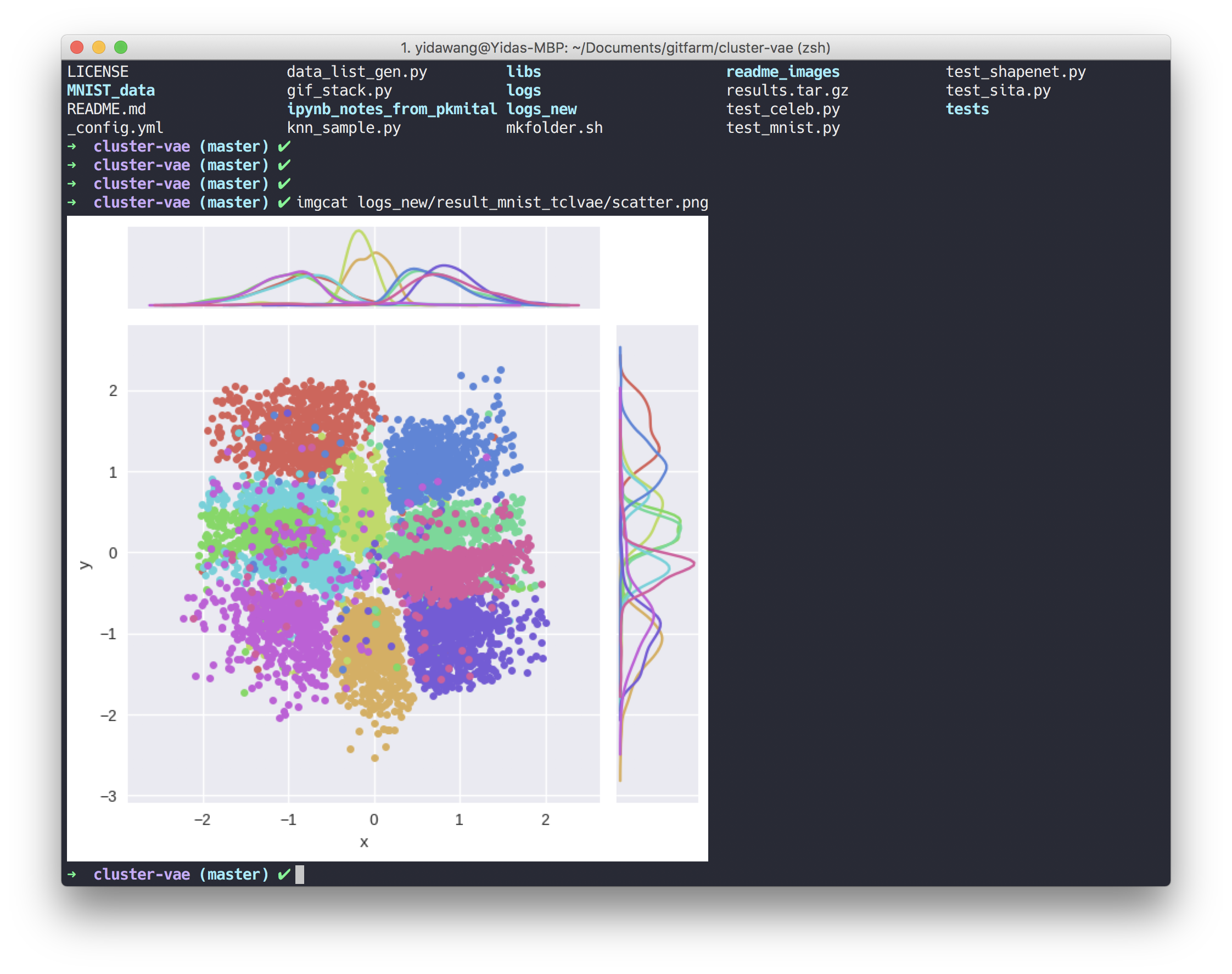Viewport: 1232px width, 974px height.
Task: Click the imgcat command text
Action: (x=322, y=203)
